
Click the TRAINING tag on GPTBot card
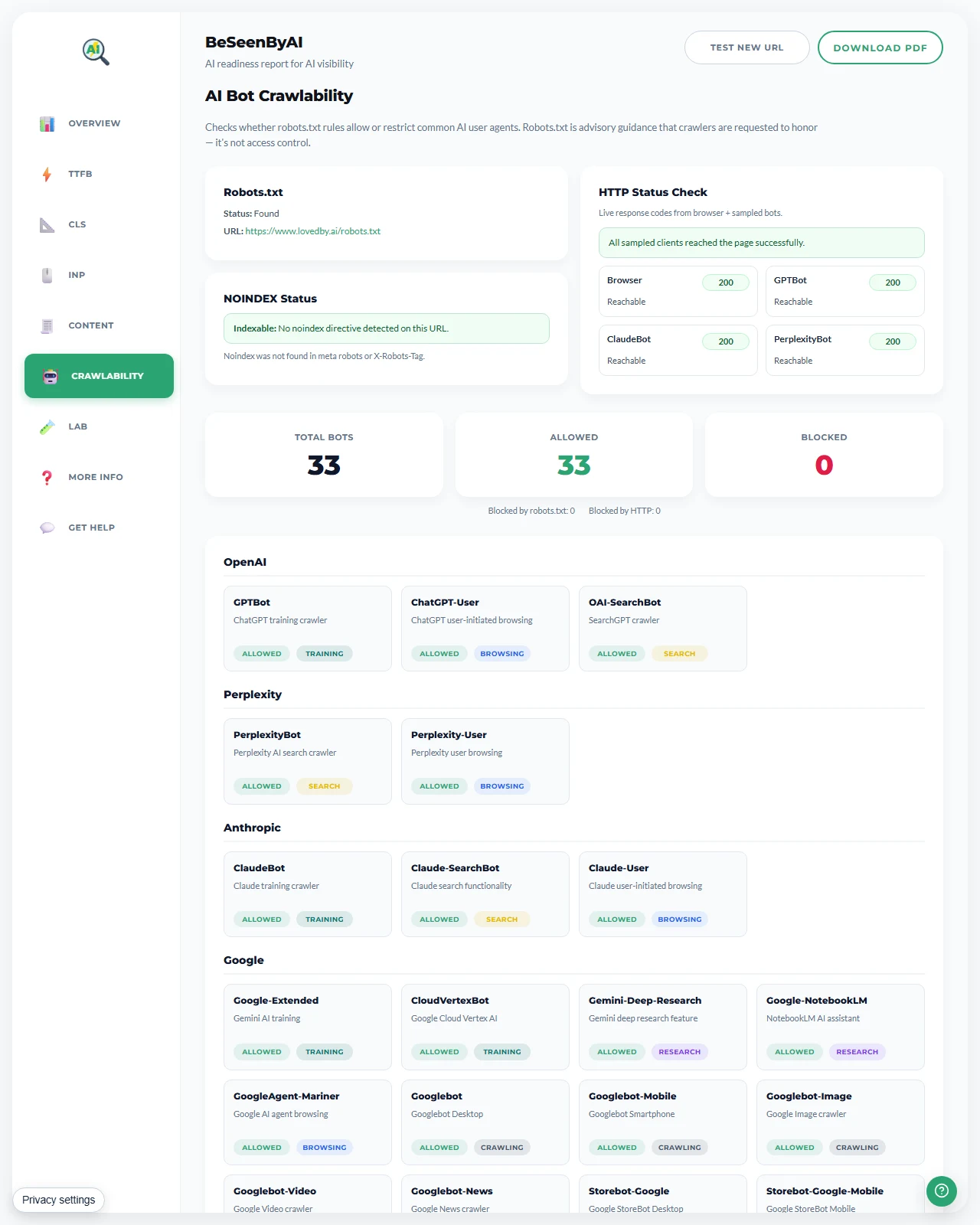tap(325, 654)
